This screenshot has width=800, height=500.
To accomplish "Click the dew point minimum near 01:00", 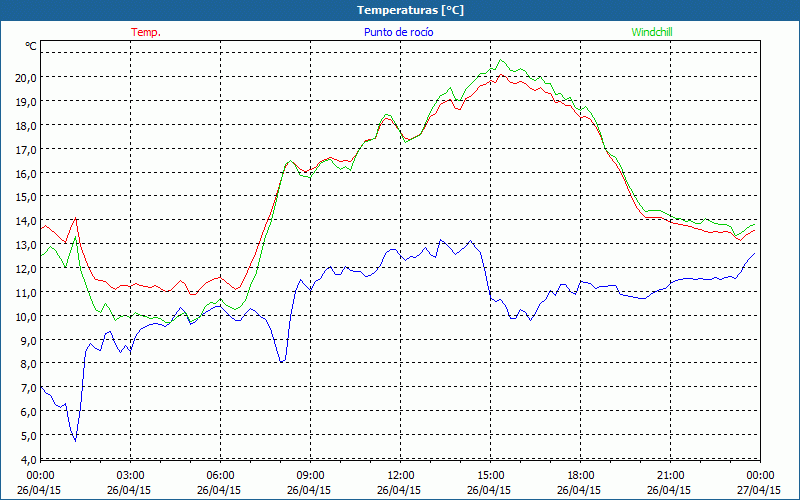I will (x=76, y=441).
